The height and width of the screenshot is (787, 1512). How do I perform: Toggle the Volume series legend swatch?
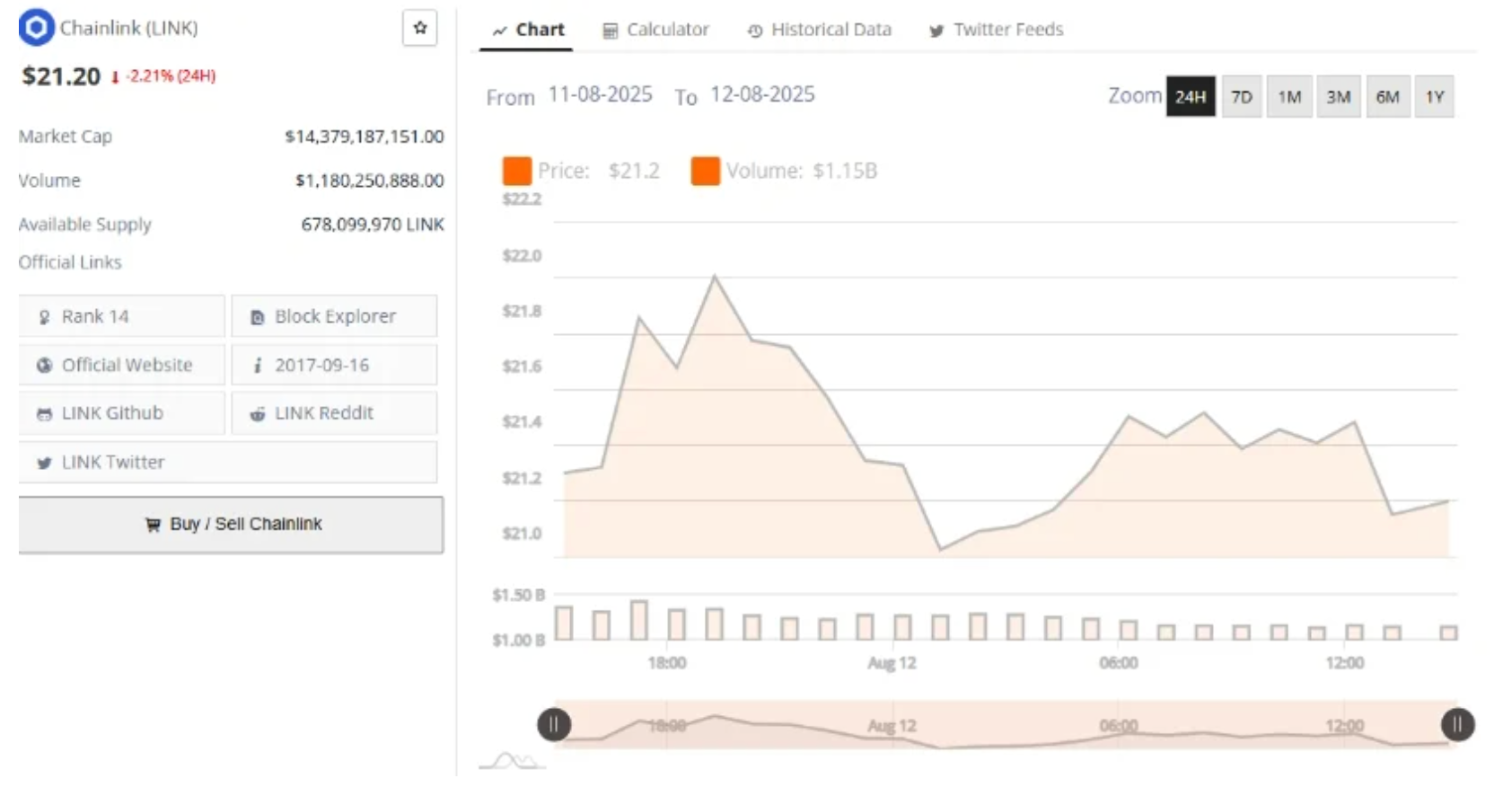pos(705,171)
